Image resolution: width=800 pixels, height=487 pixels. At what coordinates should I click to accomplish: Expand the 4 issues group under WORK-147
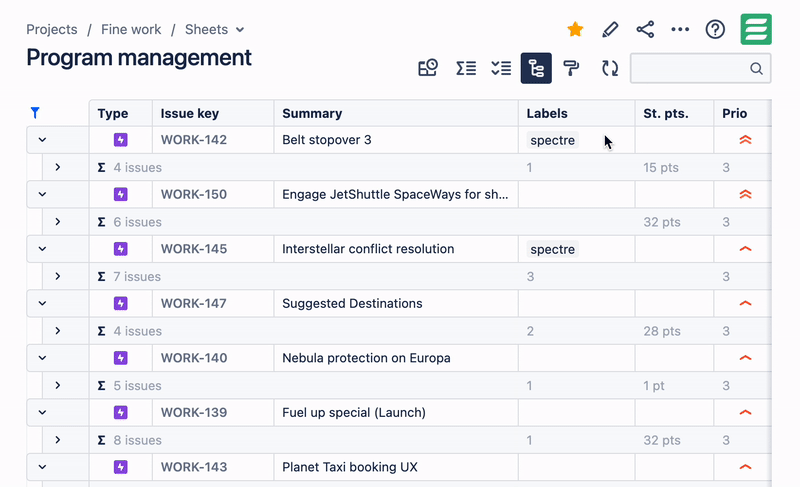coord(58,331)
